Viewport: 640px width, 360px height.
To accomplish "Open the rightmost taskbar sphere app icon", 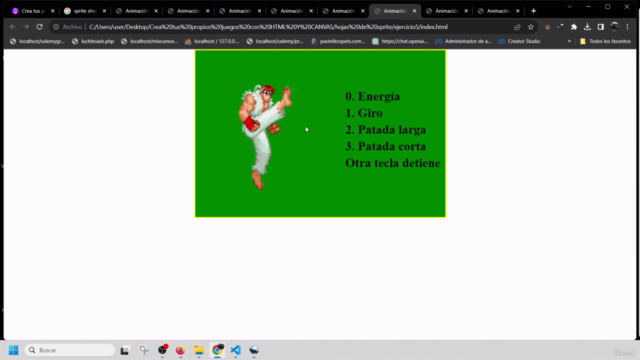I will point(254,350).
